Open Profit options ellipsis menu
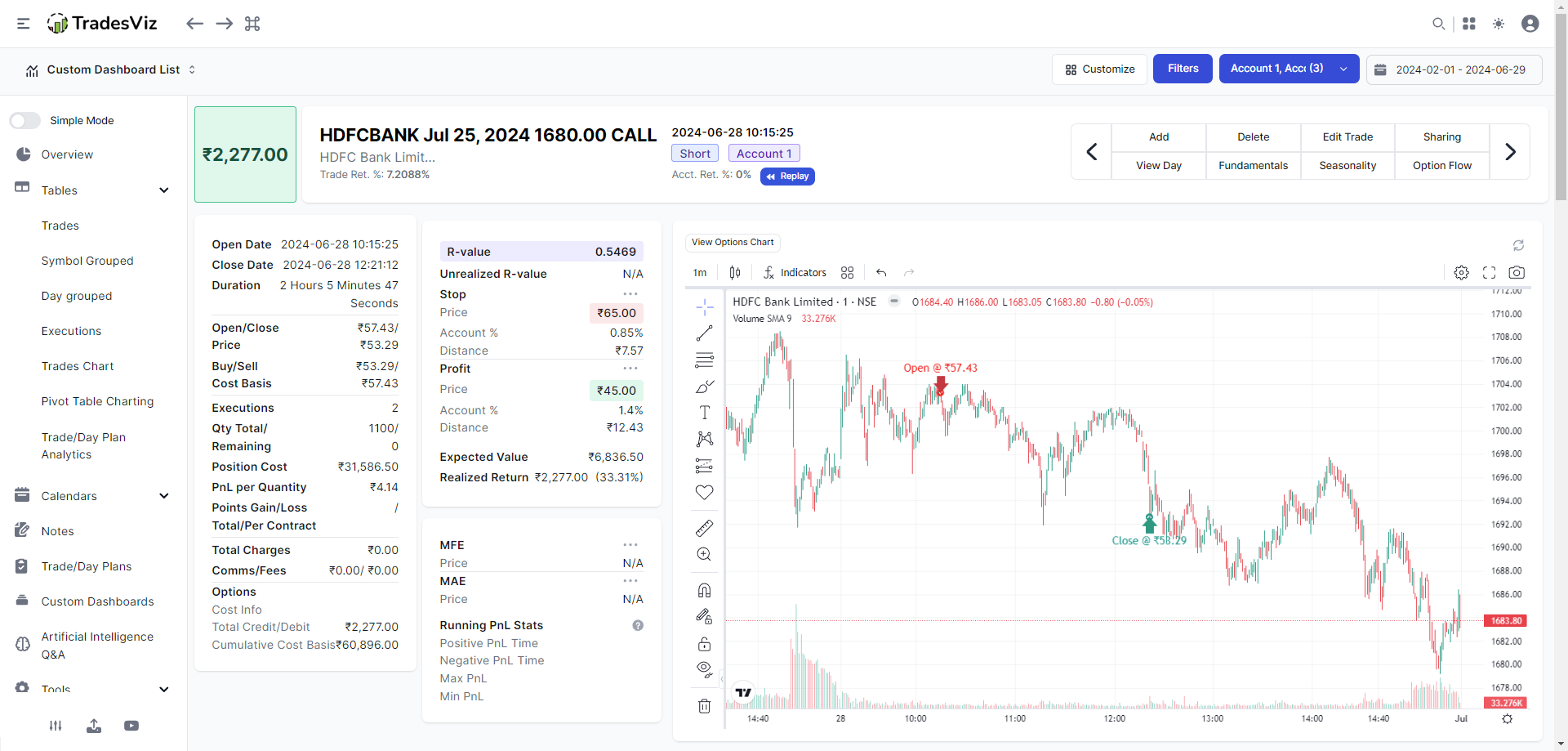The height and width of the screenshot is (751, 1568). click(630, 369)
